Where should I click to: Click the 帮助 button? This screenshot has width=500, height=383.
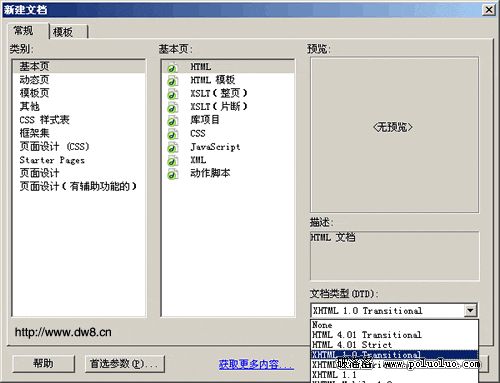pyautogui.click(x=43, y=363)
